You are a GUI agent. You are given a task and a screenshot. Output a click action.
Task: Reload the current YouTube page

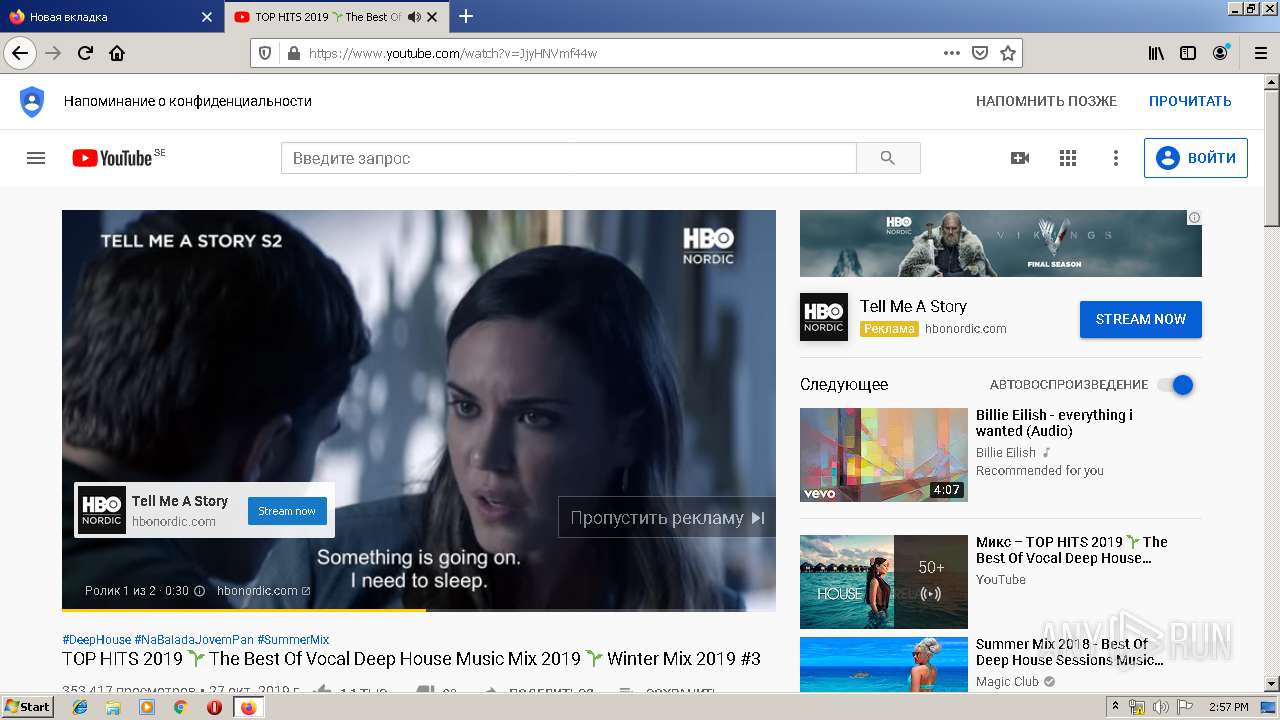tap(85, 53)
